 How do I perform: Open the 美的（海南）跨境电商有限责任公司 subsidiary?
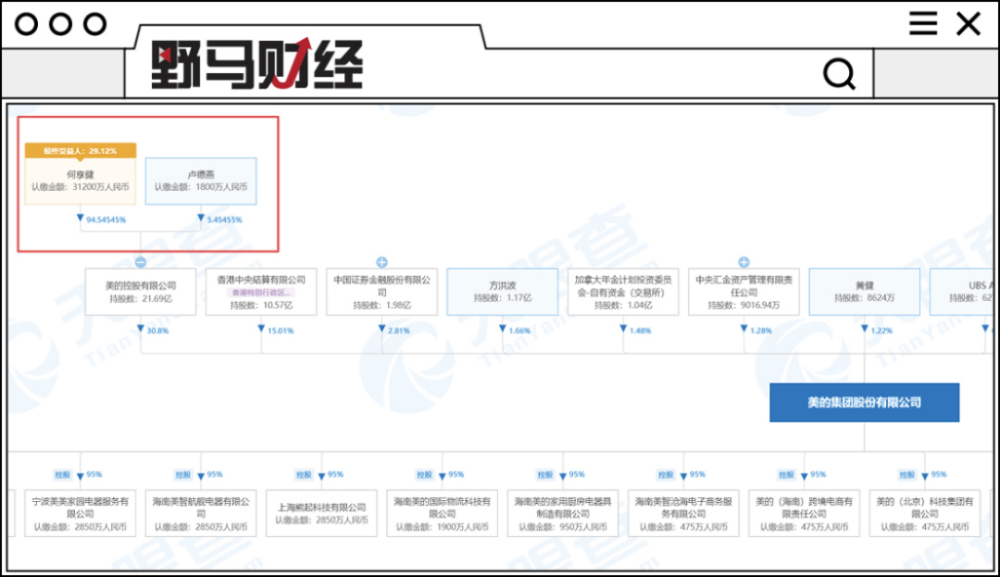pyautogui.click(x=804, y=513)
